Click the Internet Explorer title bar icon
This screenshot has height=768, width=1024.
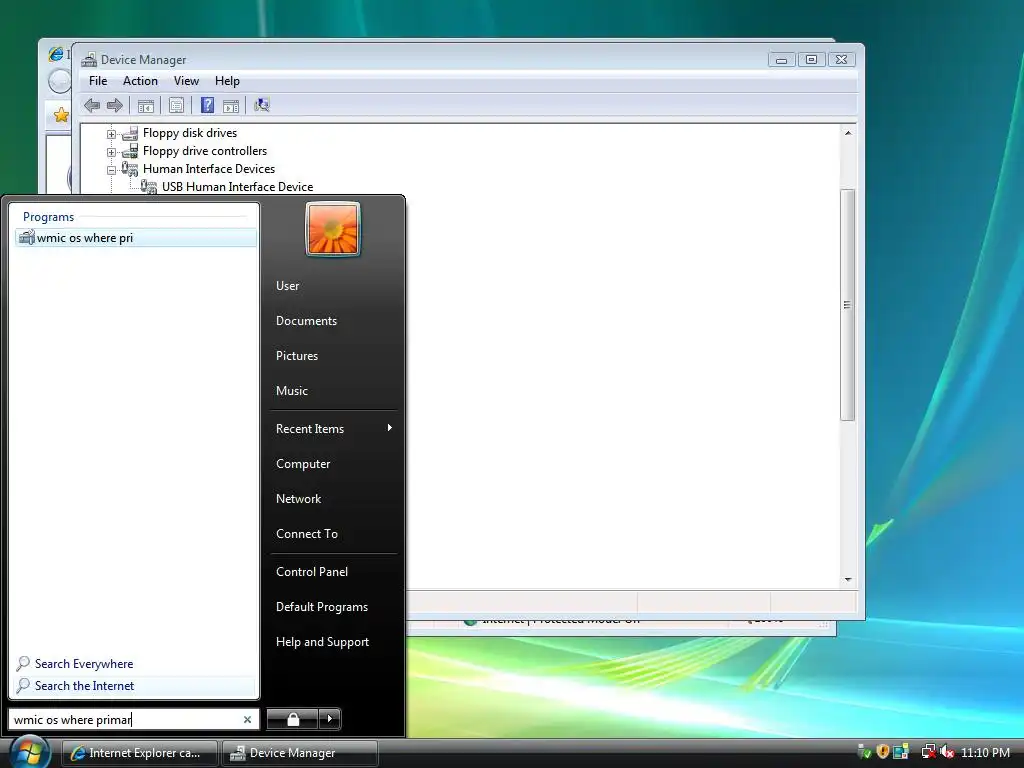[56, 54]
